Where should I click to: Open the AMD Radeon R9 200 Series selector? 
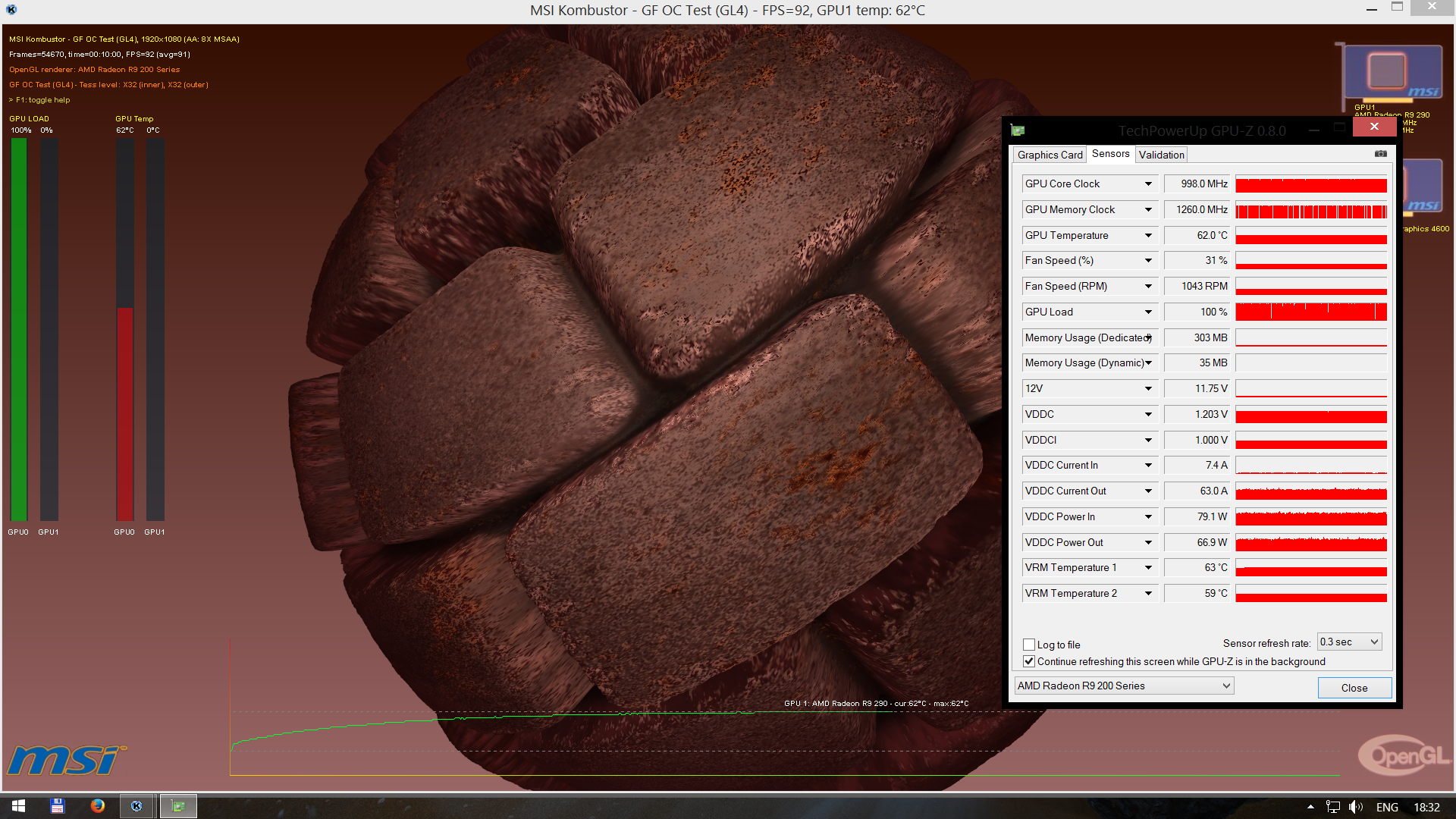pos(1124,686)
